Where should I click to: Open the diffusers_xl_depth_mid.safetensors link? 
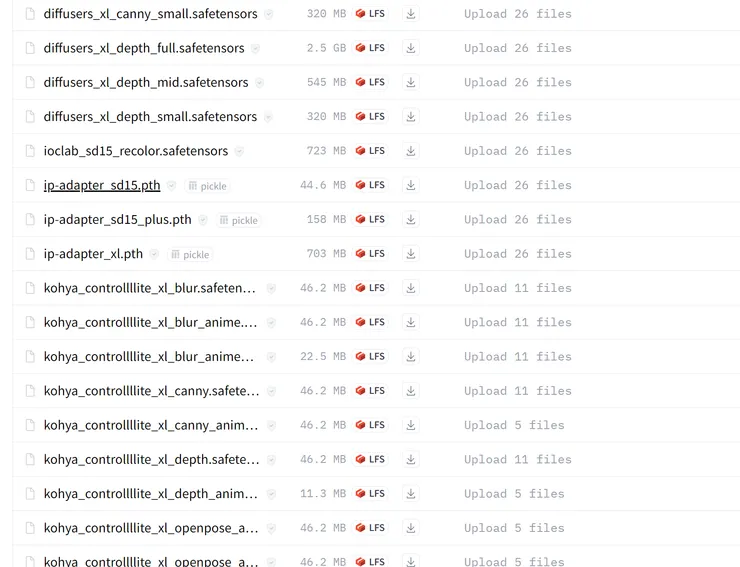coord(146,83)
